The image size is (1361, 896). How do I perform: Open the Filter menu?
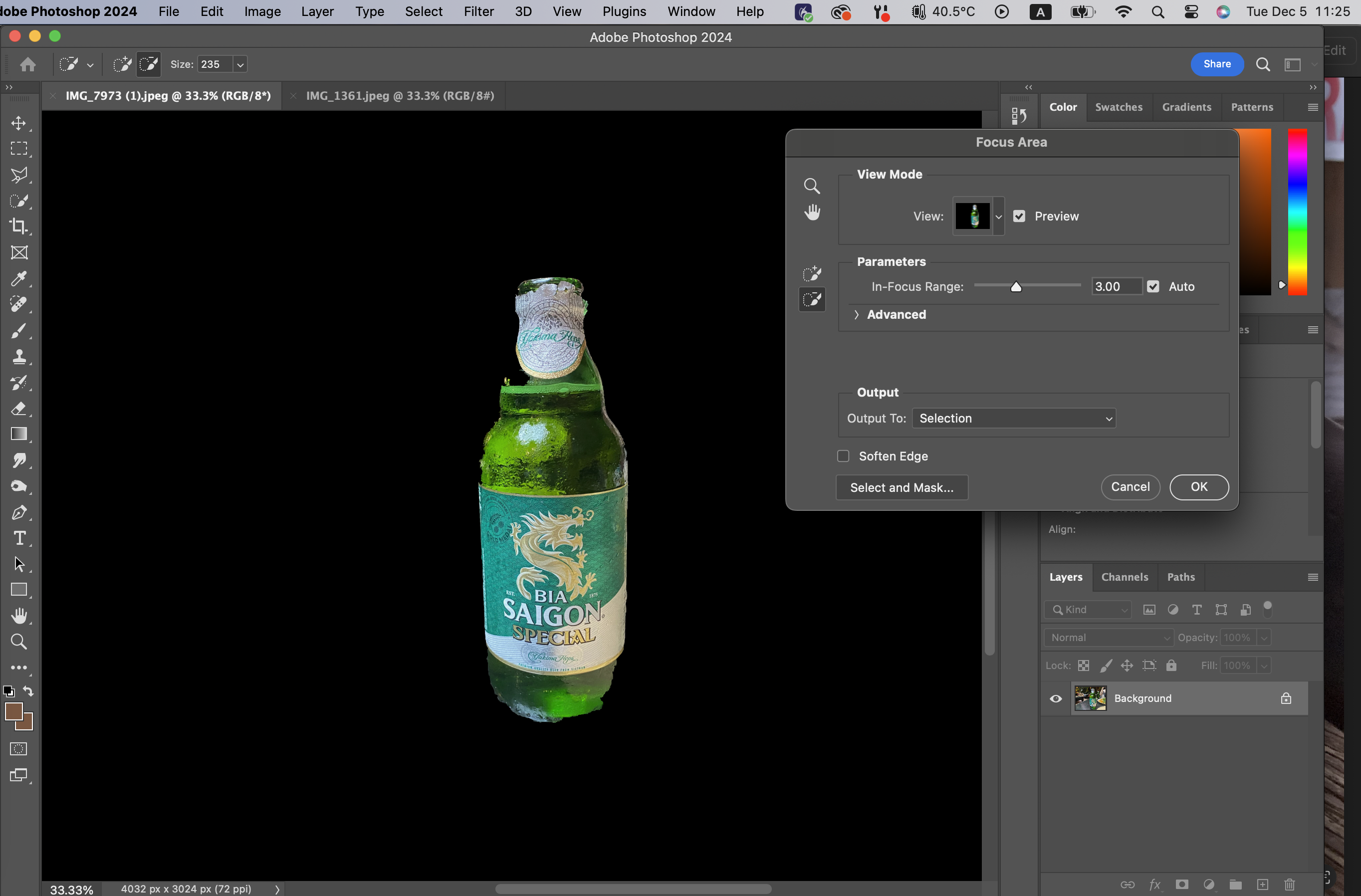[x=478, y=11]
